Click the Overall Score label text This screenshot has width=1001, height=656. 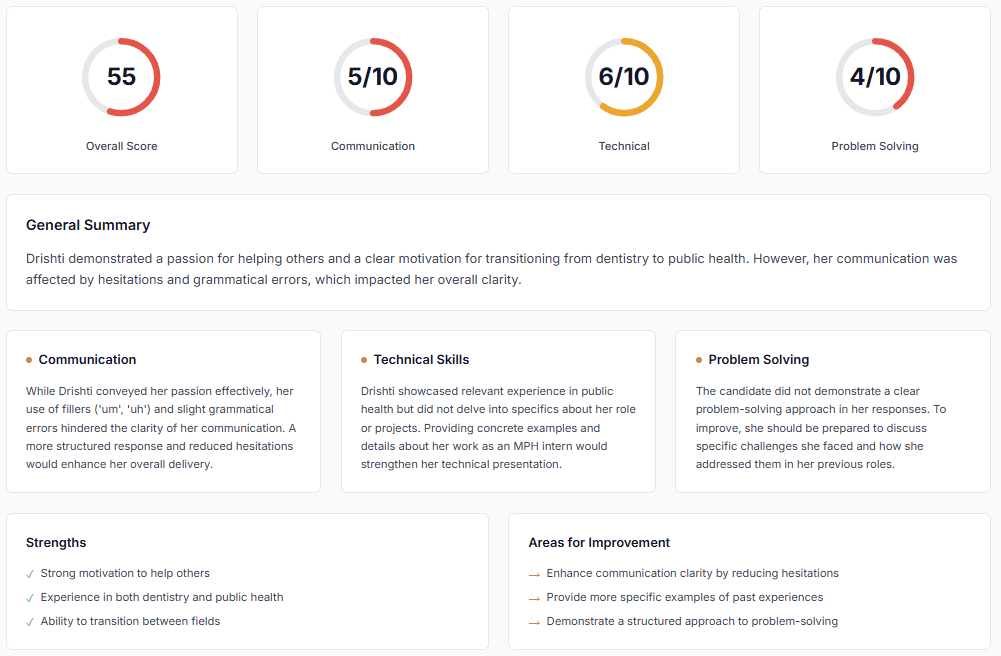(x=121, y=146)
